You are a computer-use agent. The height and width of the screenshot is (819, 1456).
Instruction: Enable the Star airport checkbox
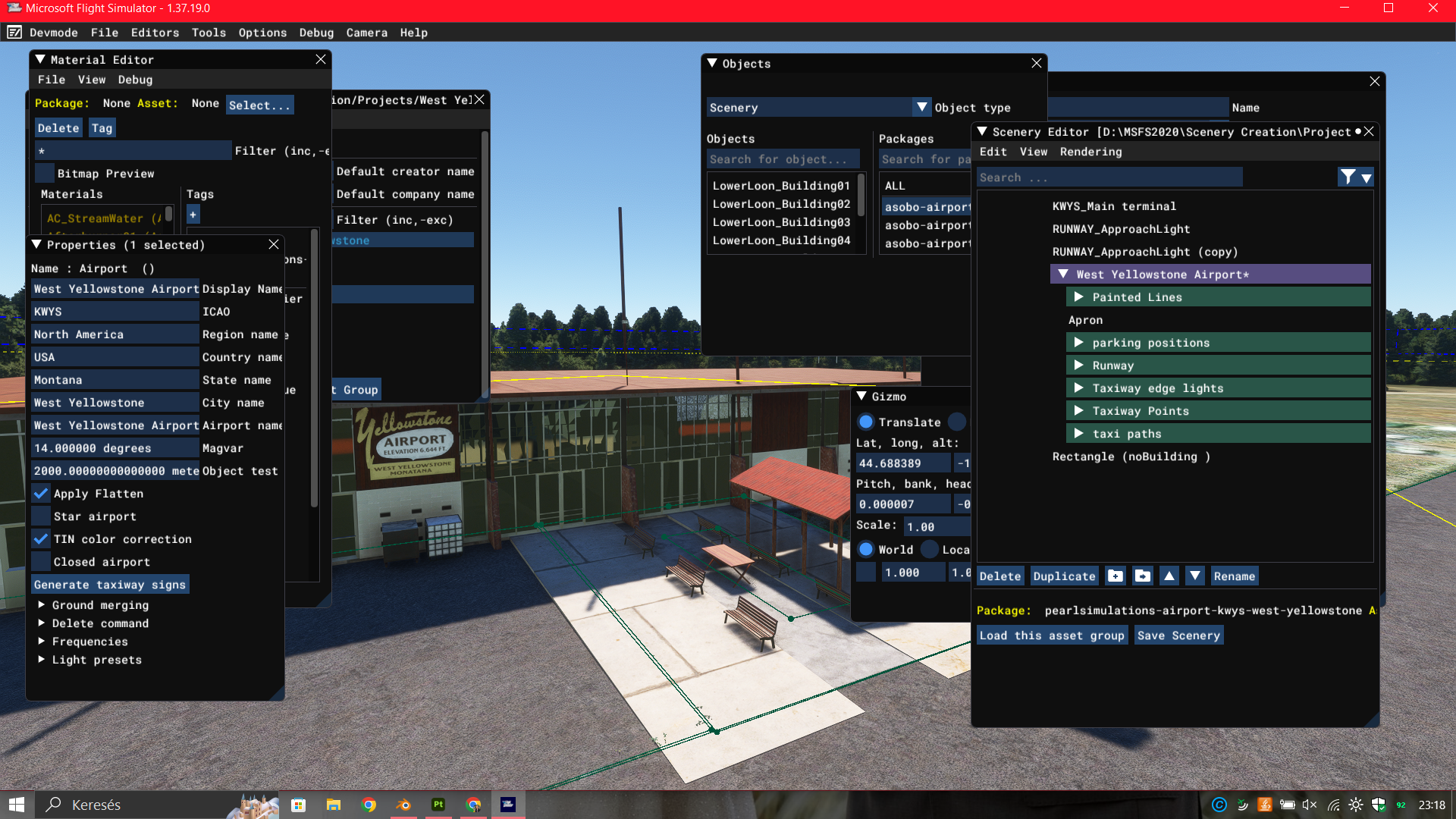click(42, 516)
